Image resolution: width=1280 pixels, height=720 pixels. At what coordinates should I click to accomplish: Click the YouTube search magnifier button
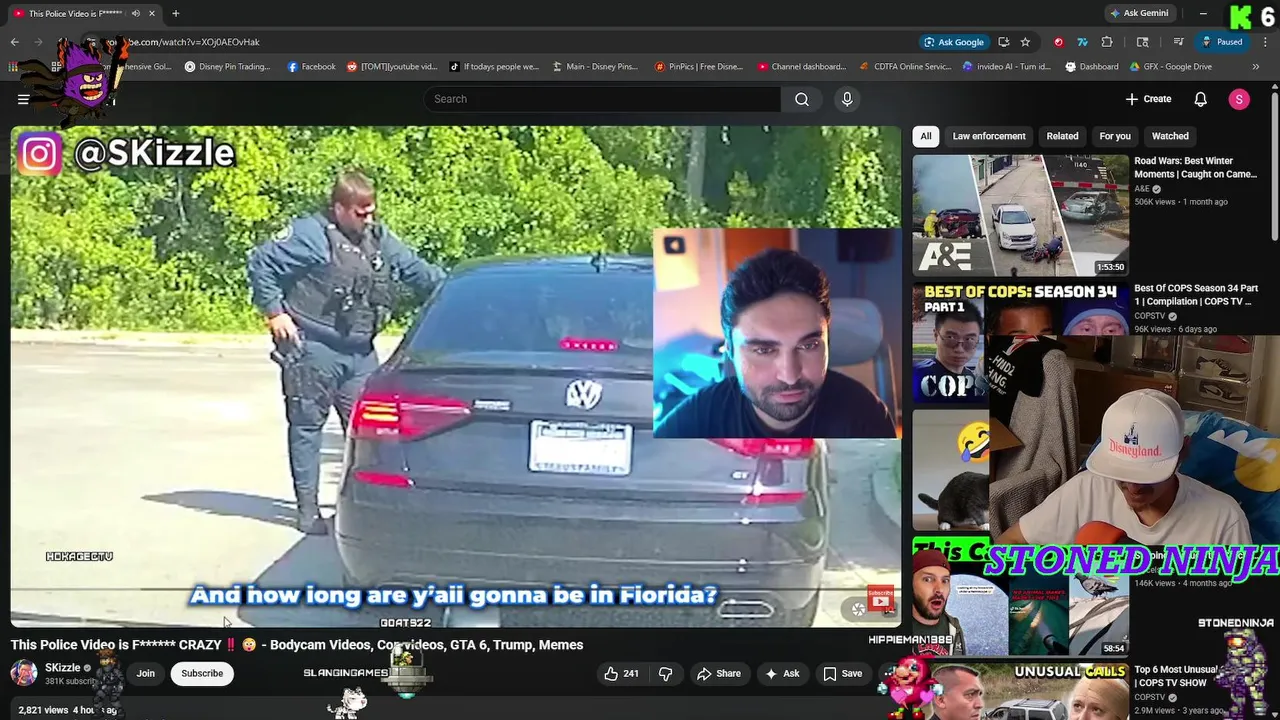[802, 99]
